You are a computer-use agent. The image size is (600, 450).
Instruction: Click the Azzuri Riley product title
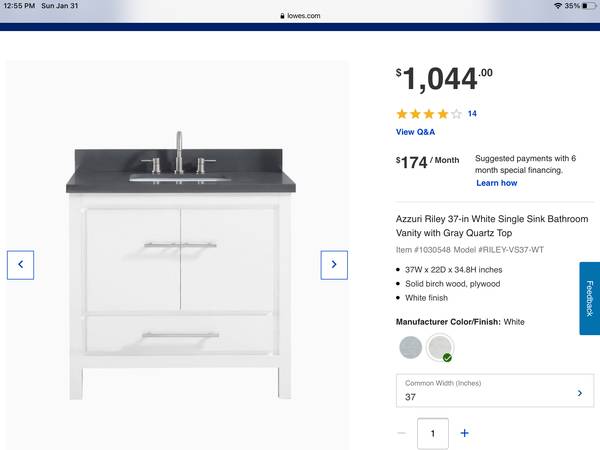tap(492, 226)
